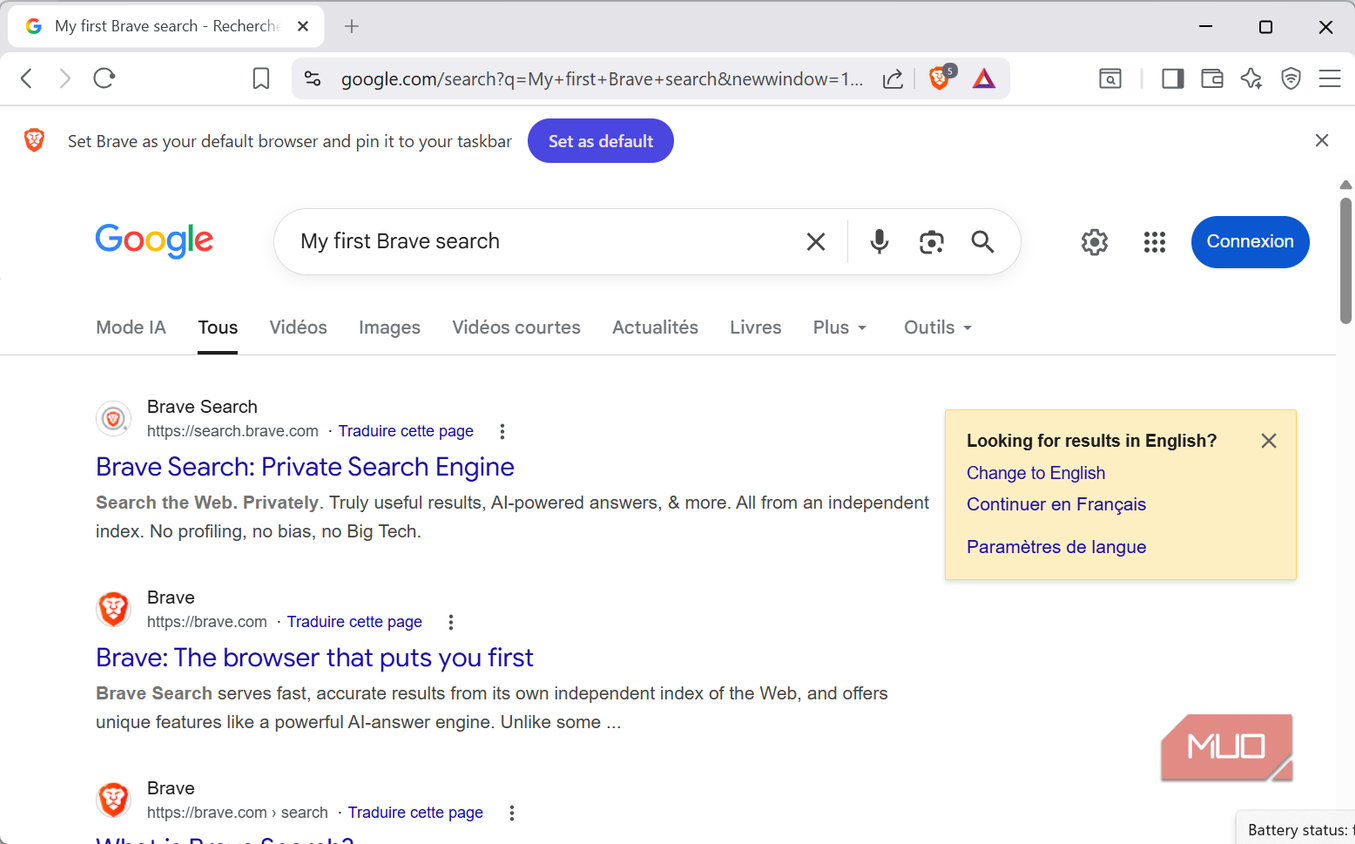
Task: Select the My first Brave search browser tab
Action: tap(166, 27)
